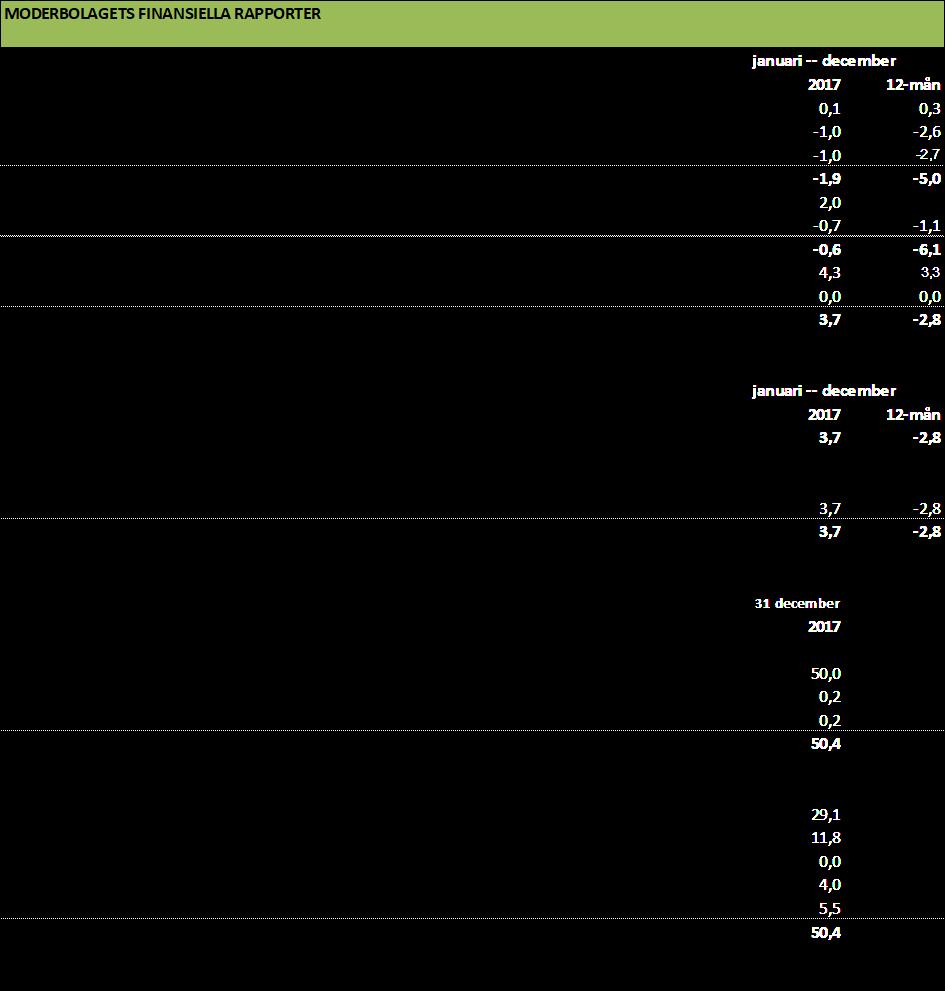This screenshot has width=945, height=991.
Task: Select the 50,4 total below 0,2
Action: click(826, 744)
